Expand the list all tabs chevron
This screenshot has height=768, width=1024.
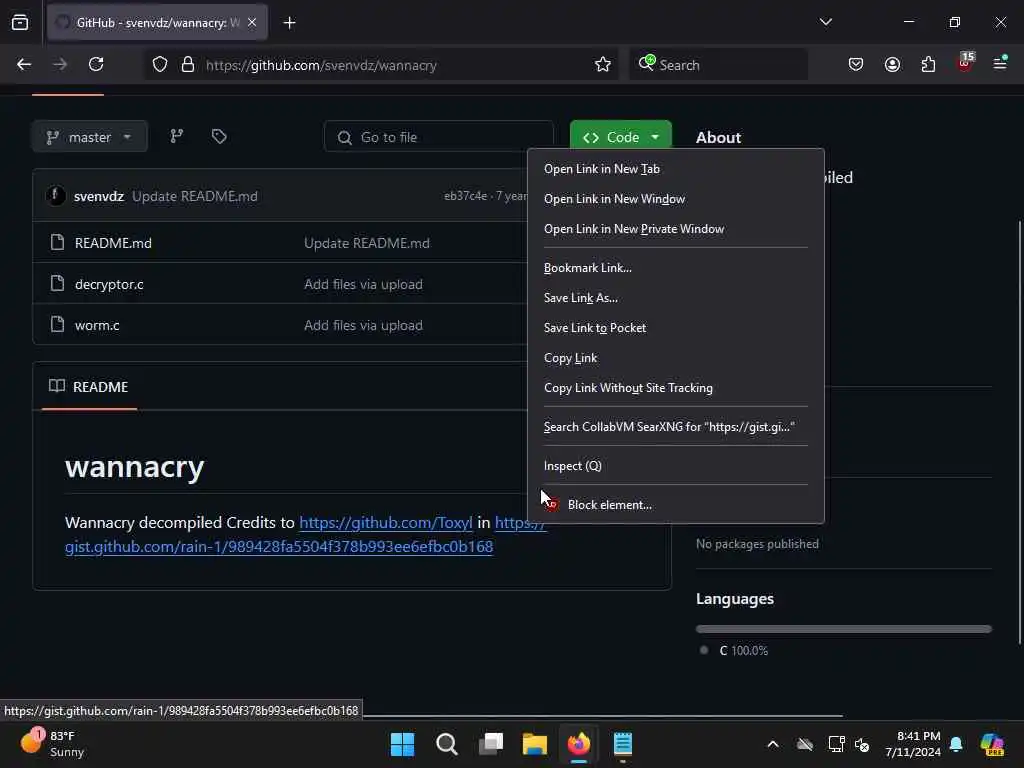(825, 22)
